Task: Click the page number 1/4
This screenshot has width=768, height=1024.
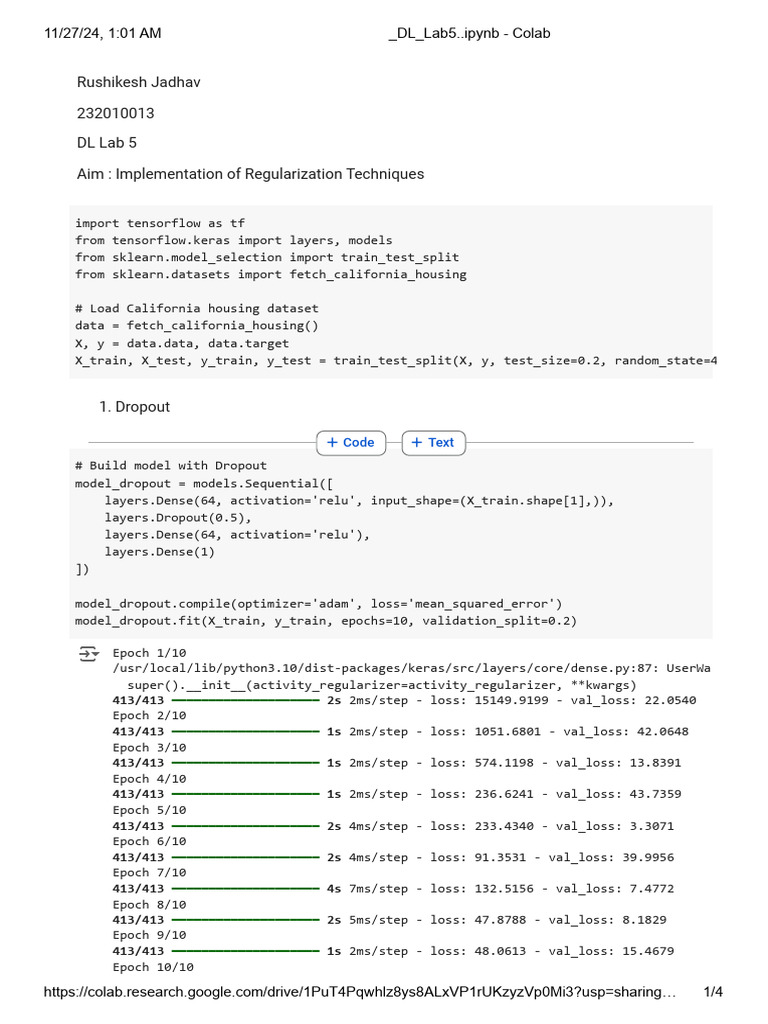Action: click(x=713, y=992)
